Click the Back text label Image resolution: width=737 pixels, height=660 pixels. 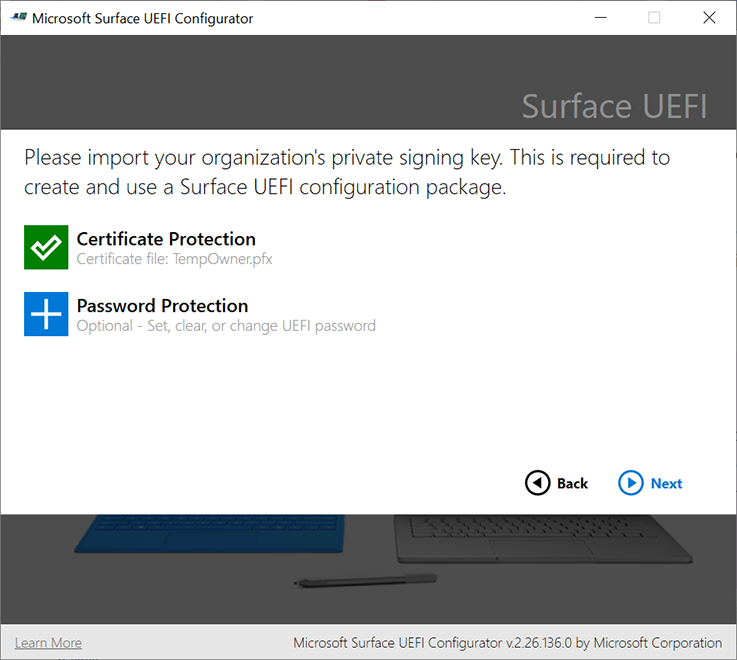tap(572, 484)
